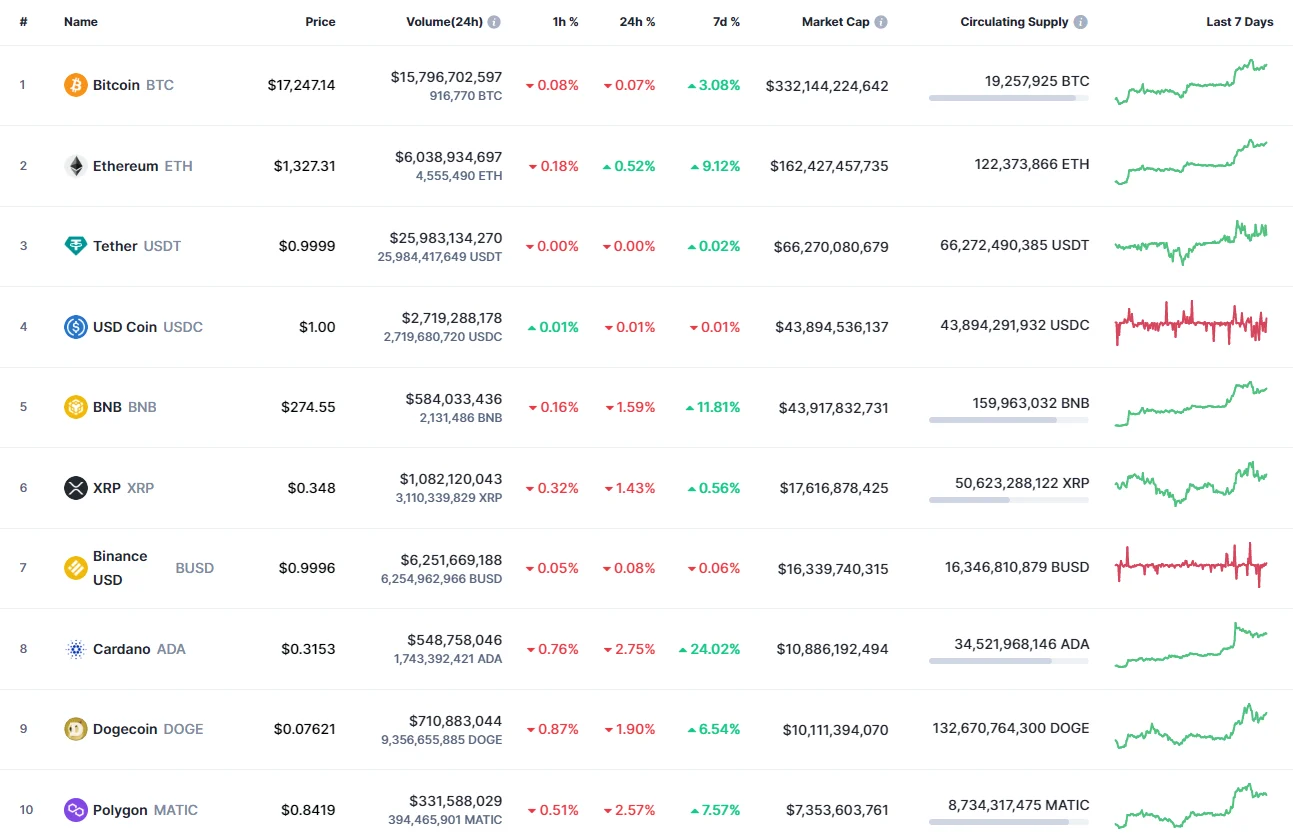Open the Ethereum coin page link

point(127,166)
